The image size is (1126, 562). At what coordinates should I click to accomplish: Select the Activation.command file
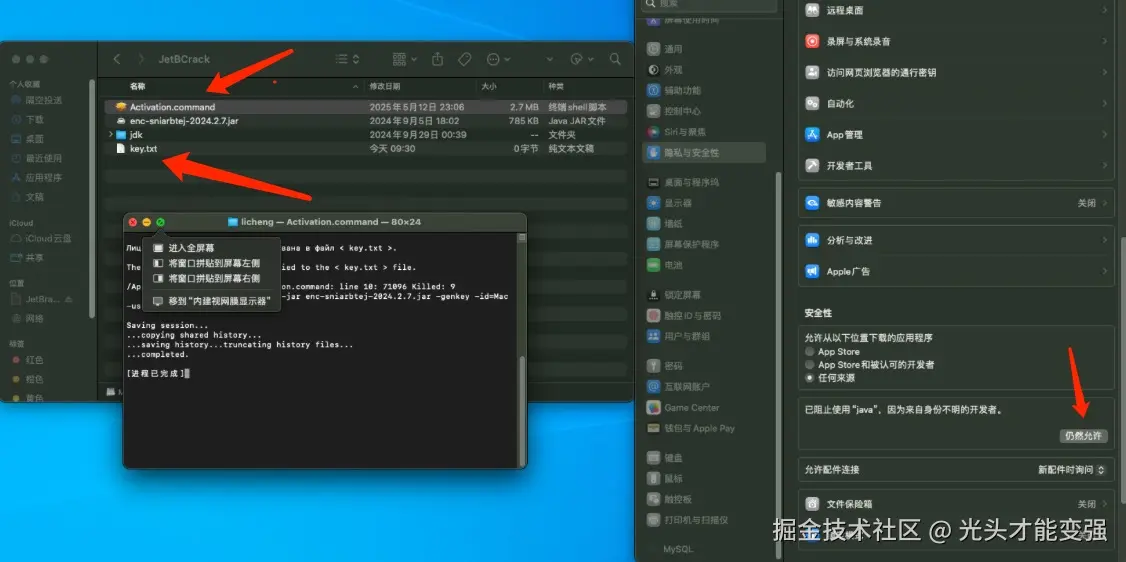click(366, 107)
